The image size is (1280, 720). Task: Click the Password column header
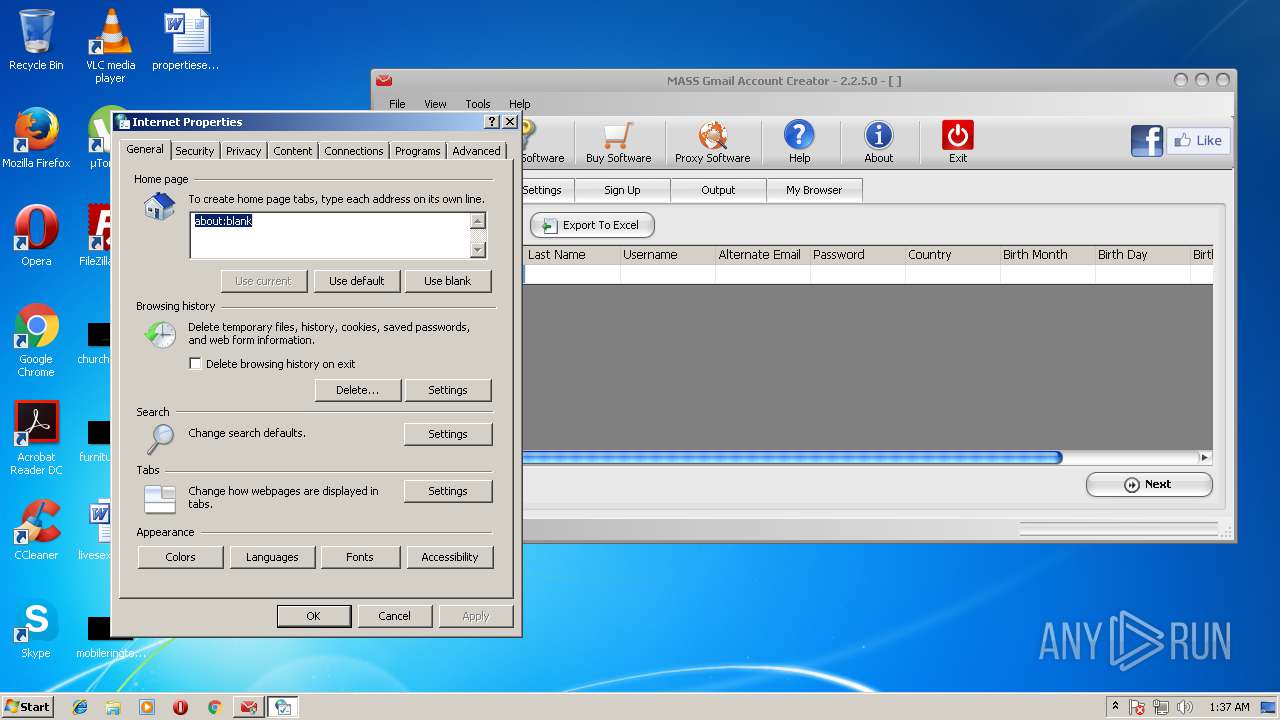pyautogui.click(x=857, y=255)
